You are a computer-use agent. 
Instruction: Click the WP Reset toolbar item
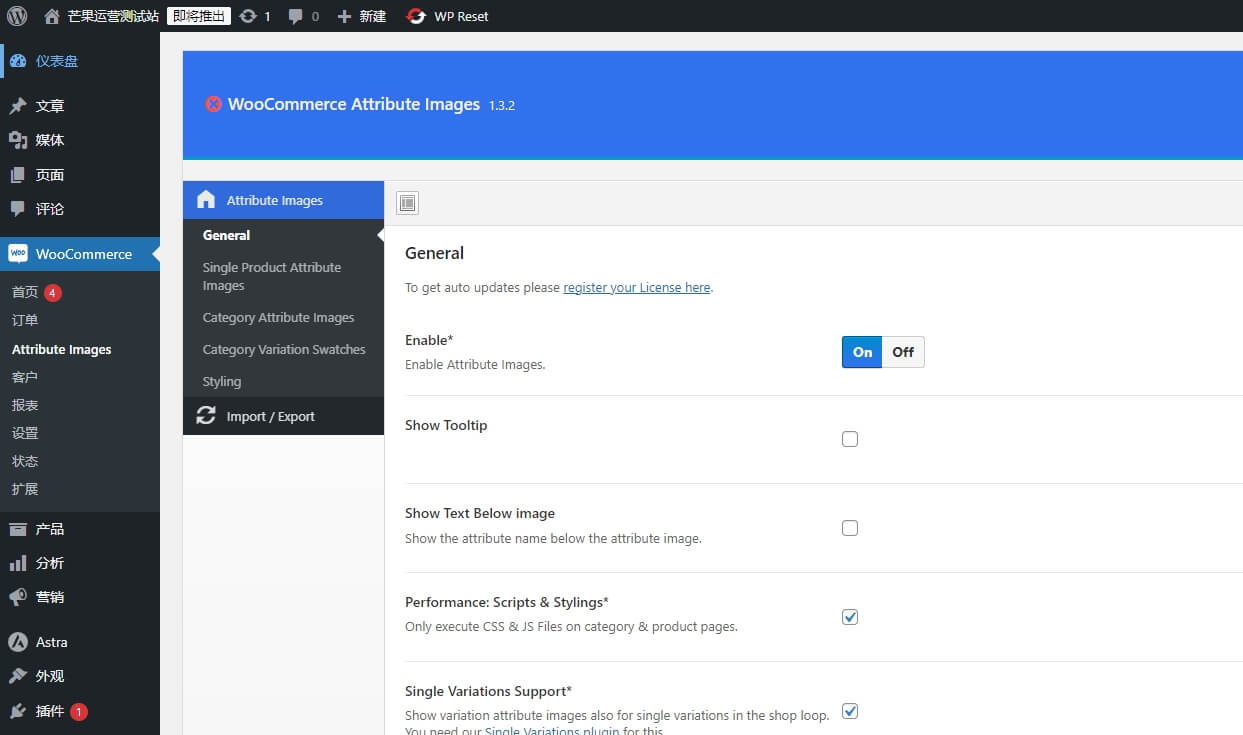point(448,16)
